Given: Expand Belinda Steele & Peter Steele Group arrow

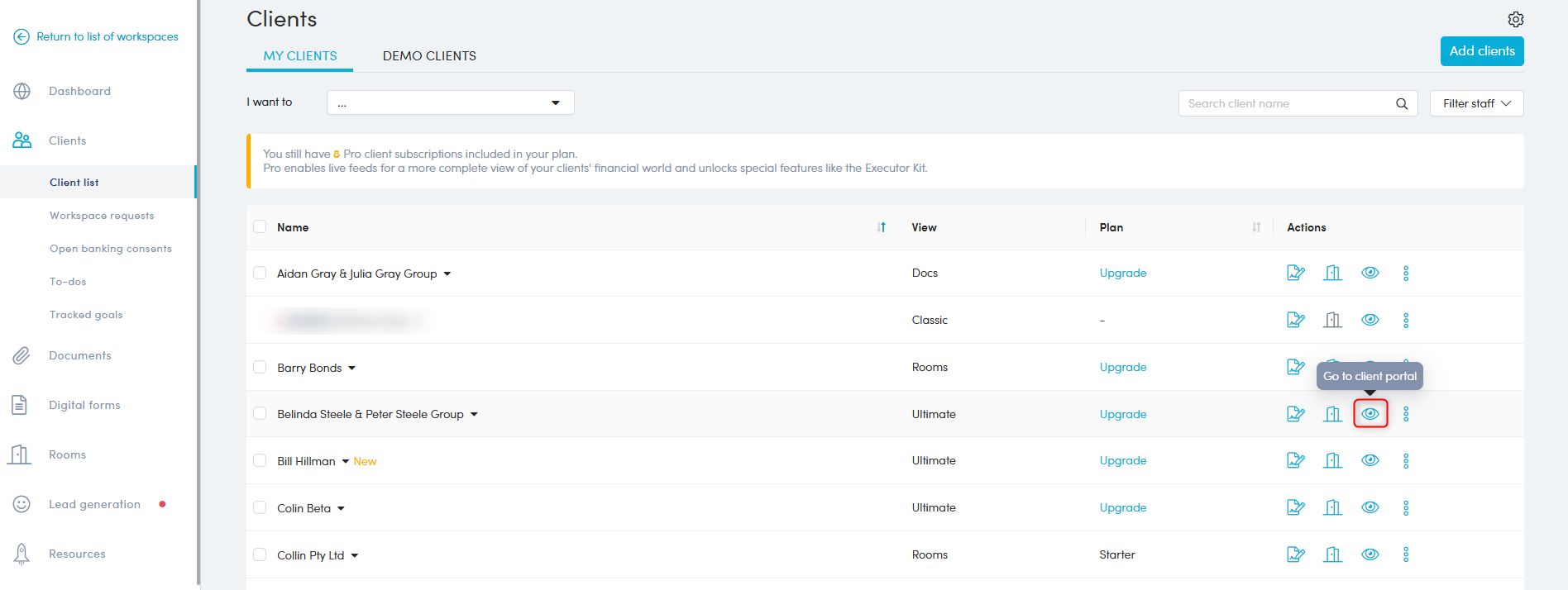Looking at the screenshot, I should coord(474,414).
